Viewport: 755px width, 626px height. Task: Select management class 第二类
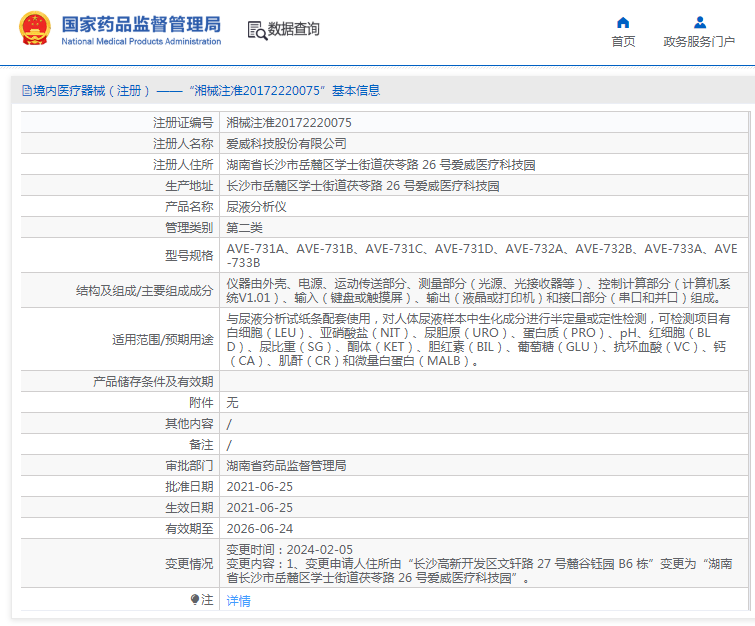click(x=244, y=228)
